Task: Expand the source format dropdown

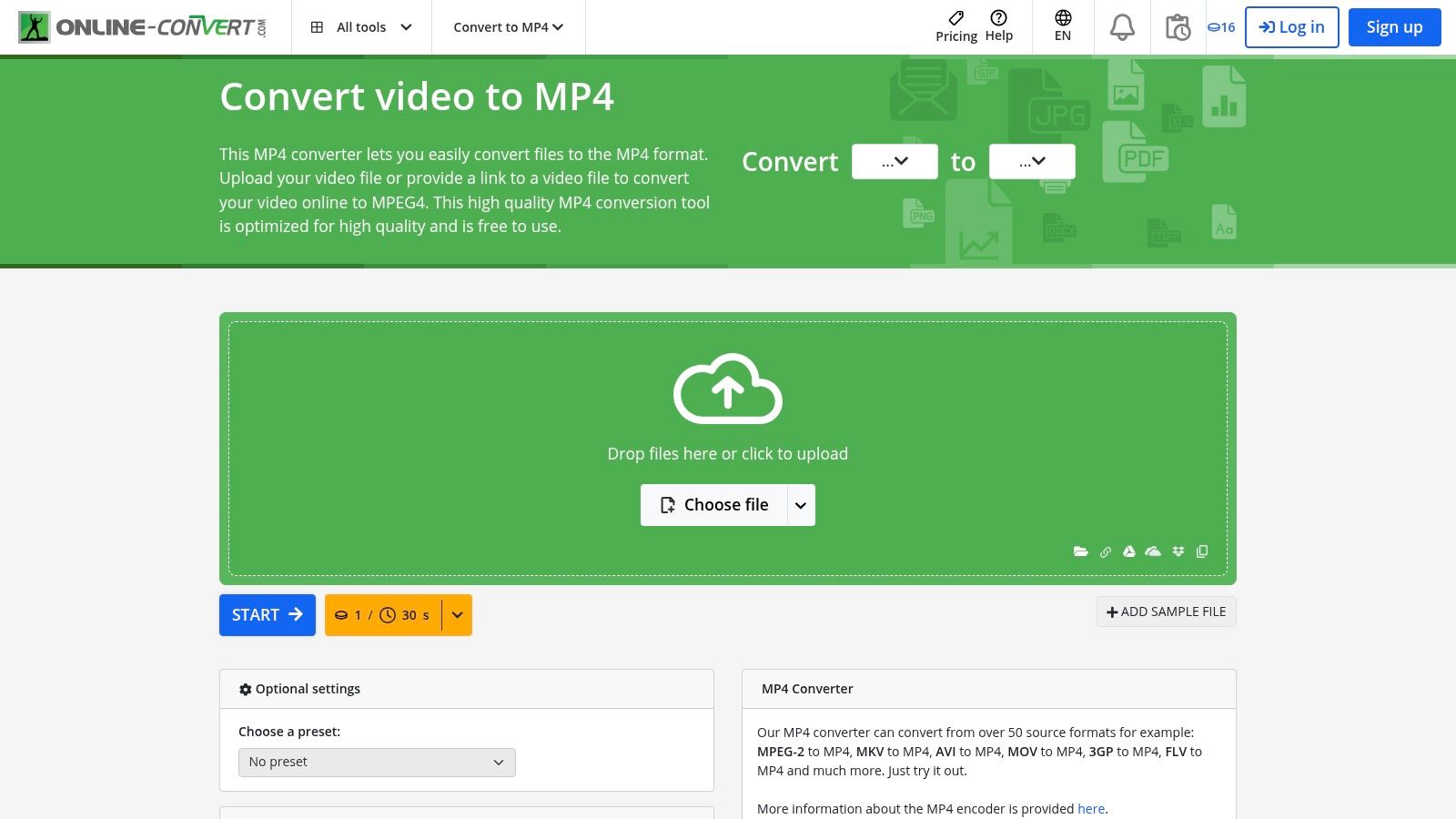Action: click(895, 161)
